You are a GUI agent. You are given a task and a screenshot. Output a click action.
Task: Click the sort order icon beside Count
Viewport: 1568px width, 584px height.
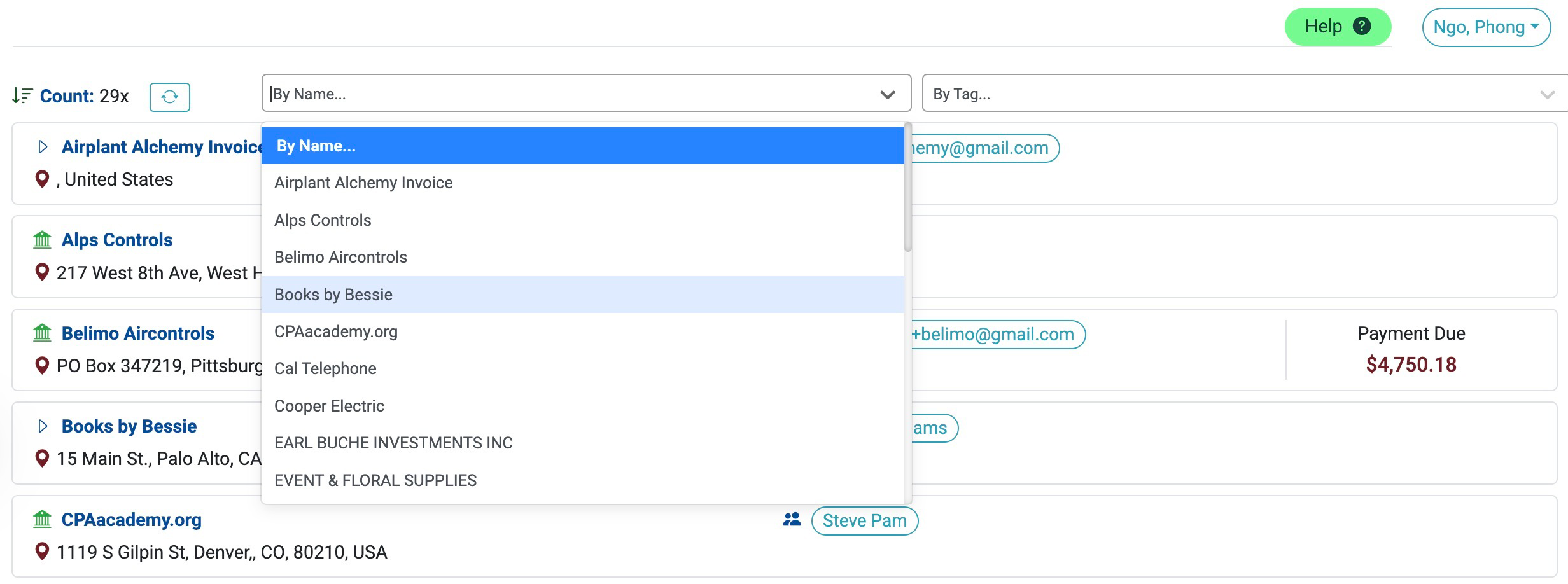22,96
